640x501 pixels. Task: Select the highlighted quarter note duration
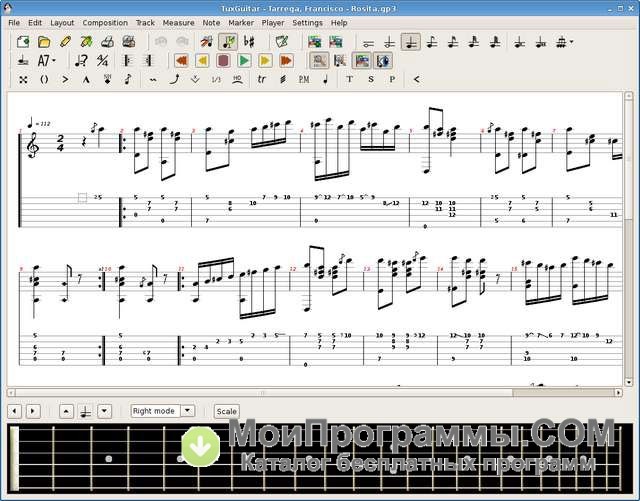411,42
